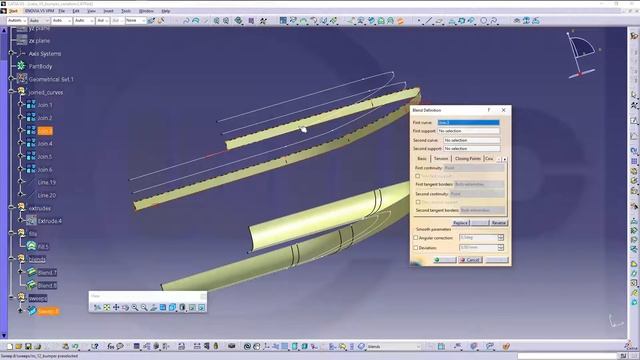Screen dimensions: 640x360
Task: Click the last icon in the bottom toolbar
Action: 506,347
